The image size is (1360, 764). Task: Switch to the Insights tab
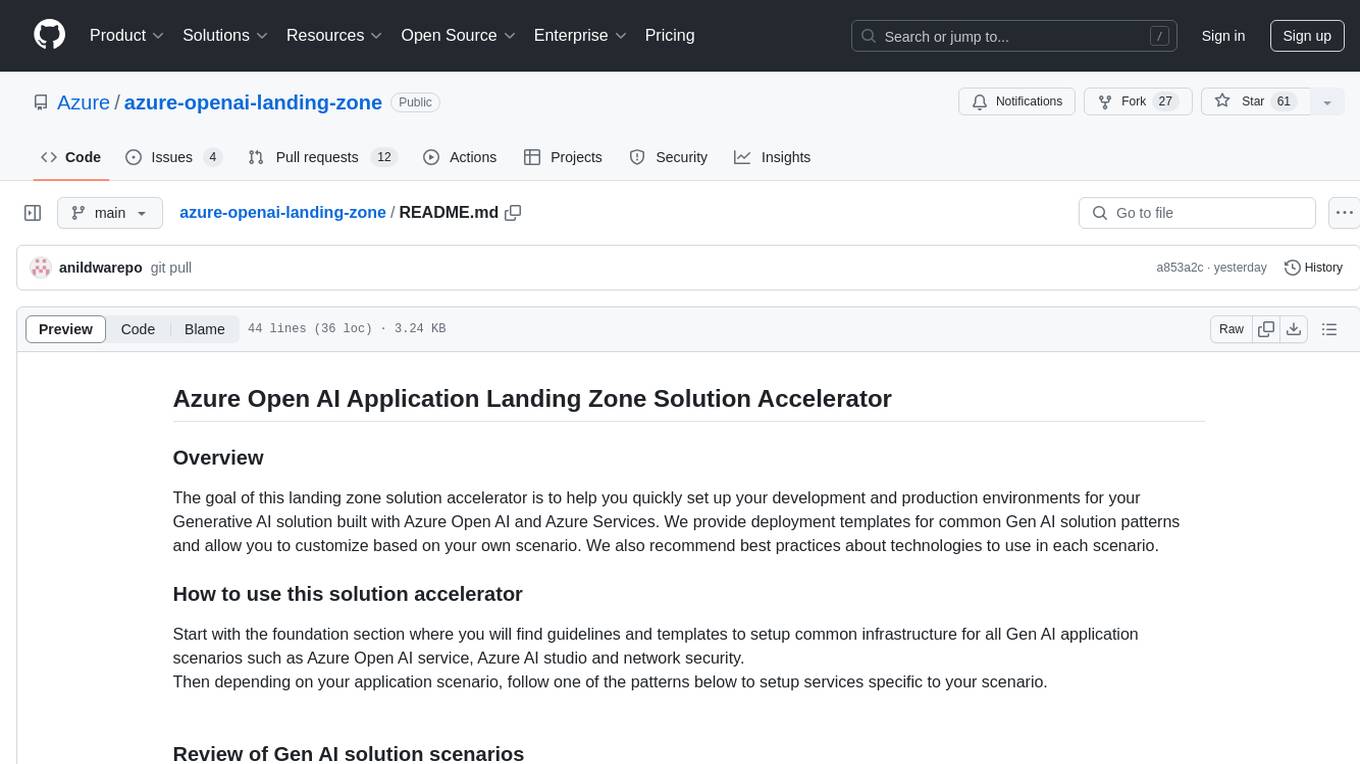pyautogui.click(x=772, y=157)
